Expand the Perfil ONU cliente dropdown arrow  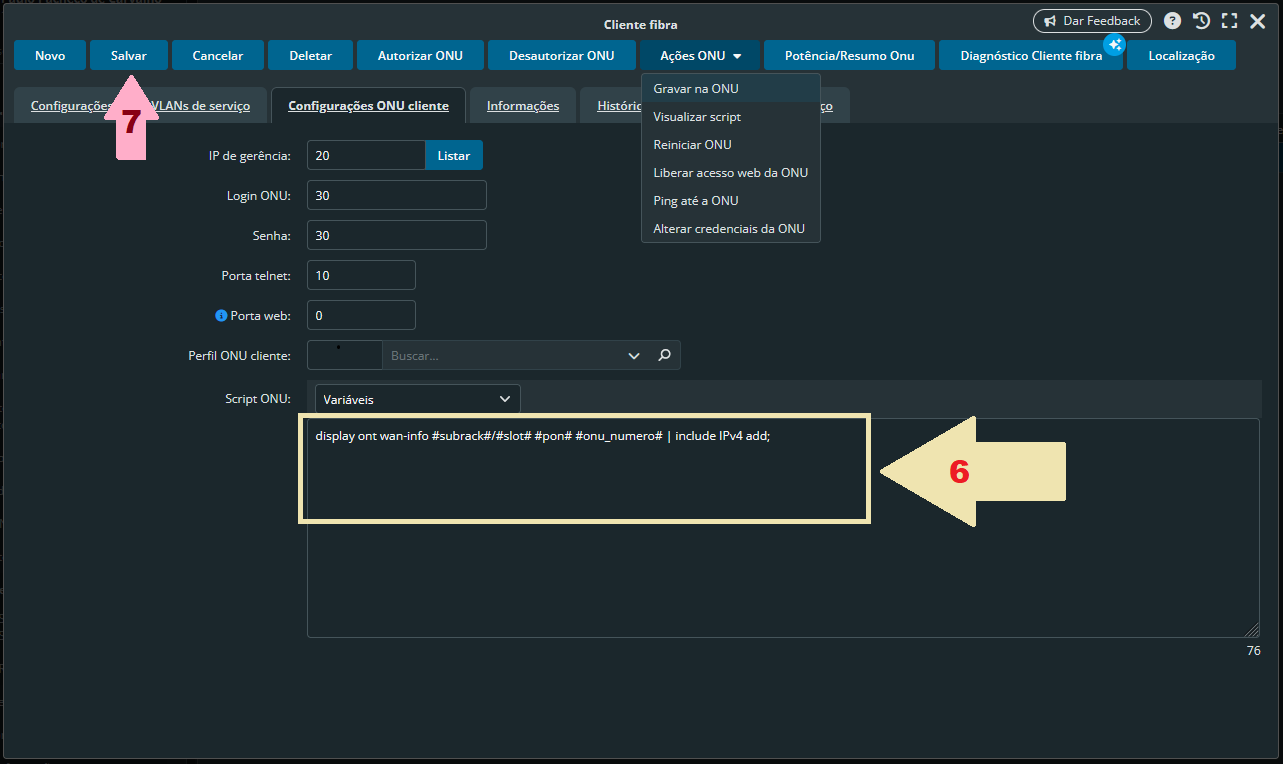[633, 355]
